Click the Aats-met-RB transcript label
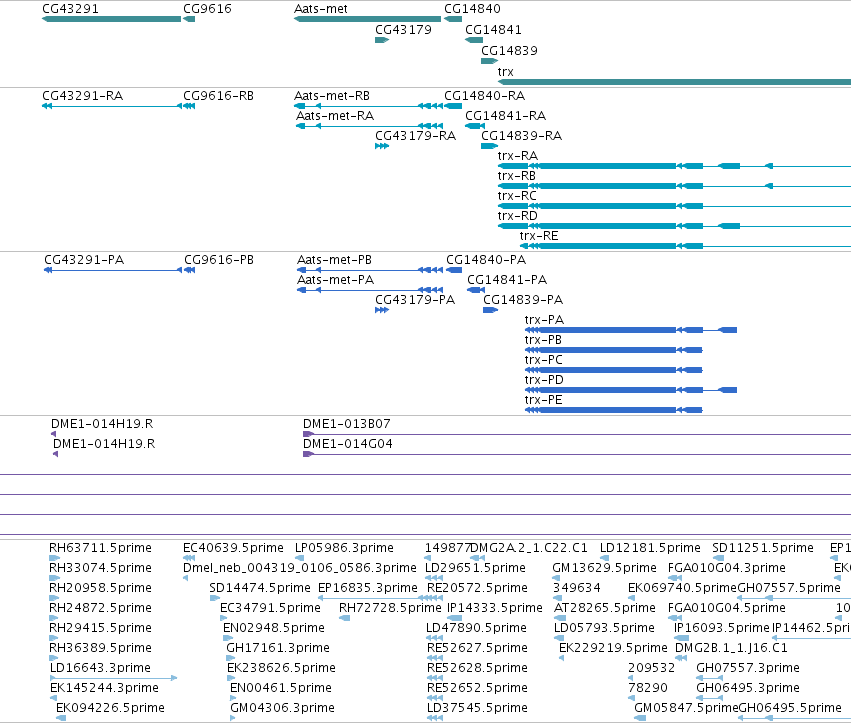The width and height of the screenshot is (851, 723). pos(332,96)
